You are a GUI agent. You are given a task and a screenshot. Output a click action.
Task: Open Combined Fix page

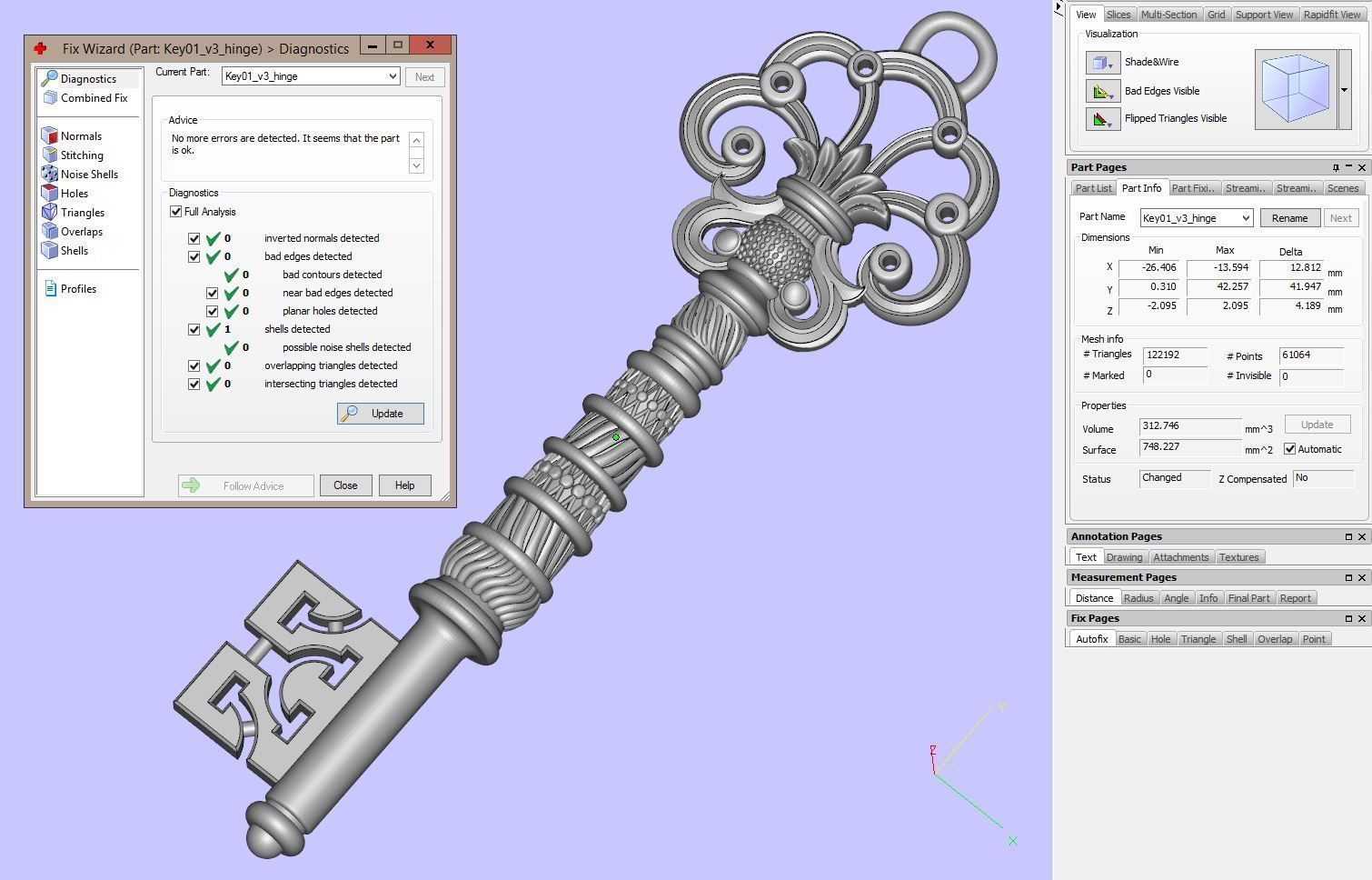click(x=94, y=98)
